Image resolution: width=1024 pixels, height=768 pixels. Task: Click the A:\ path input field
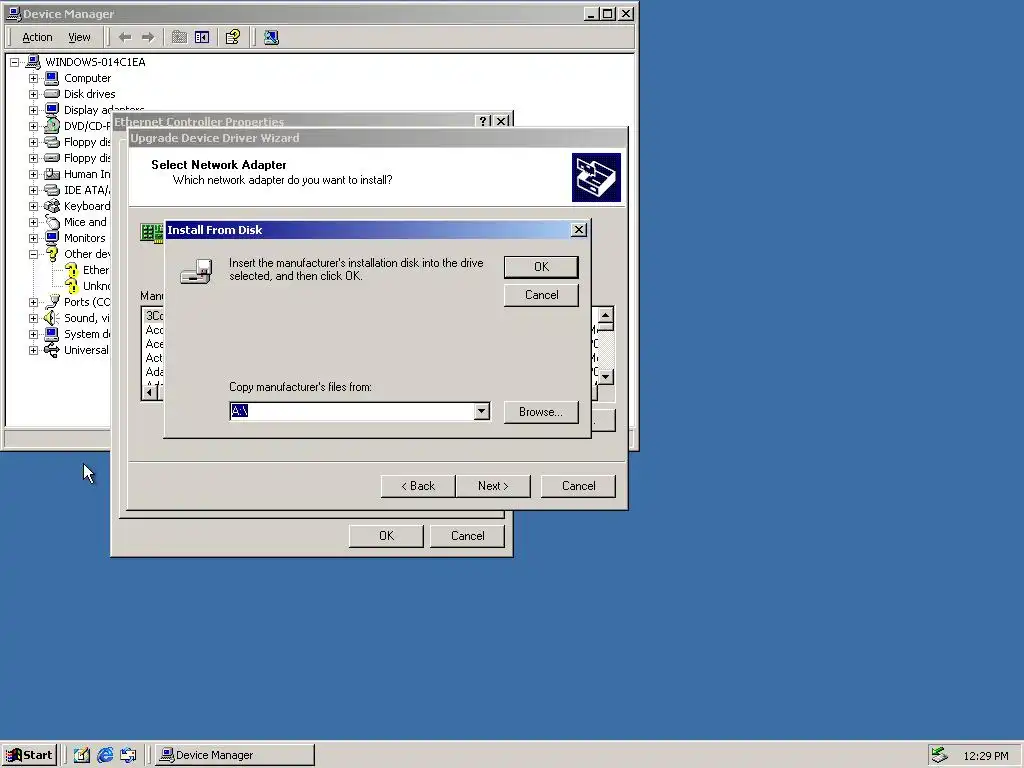(x=352, y=411)
